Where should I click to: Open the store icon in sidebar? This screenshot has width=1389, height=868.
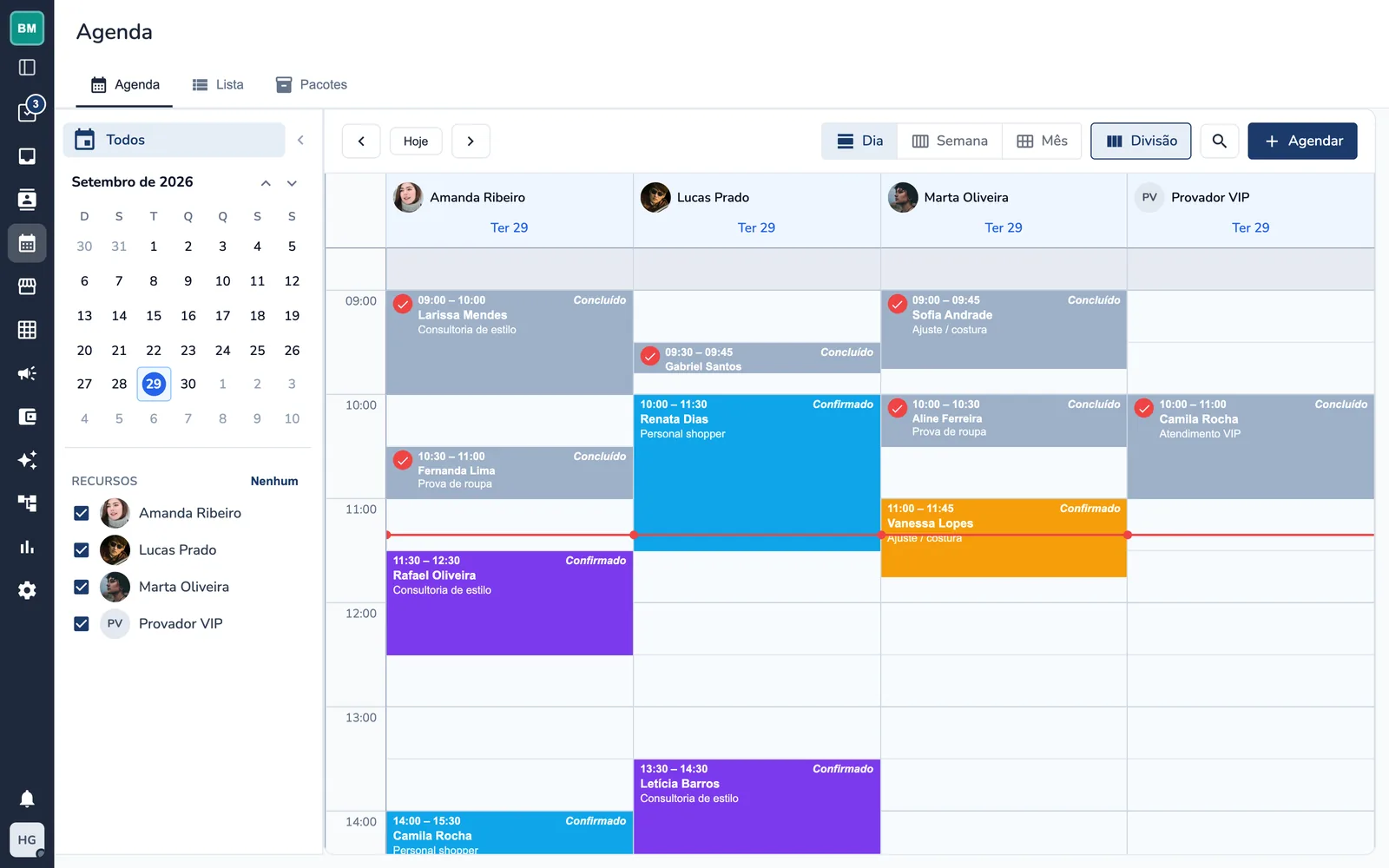27,286
